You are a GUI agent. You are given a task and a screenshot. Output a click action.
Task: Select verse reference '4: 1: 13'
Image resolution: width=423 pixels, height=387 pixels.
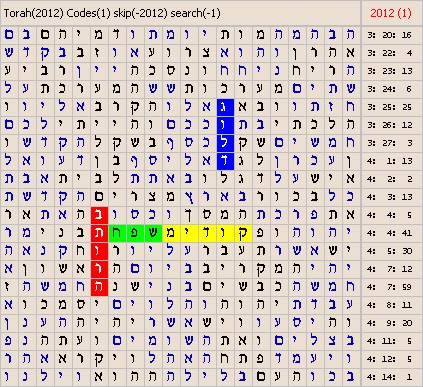(x=390, y=161)
